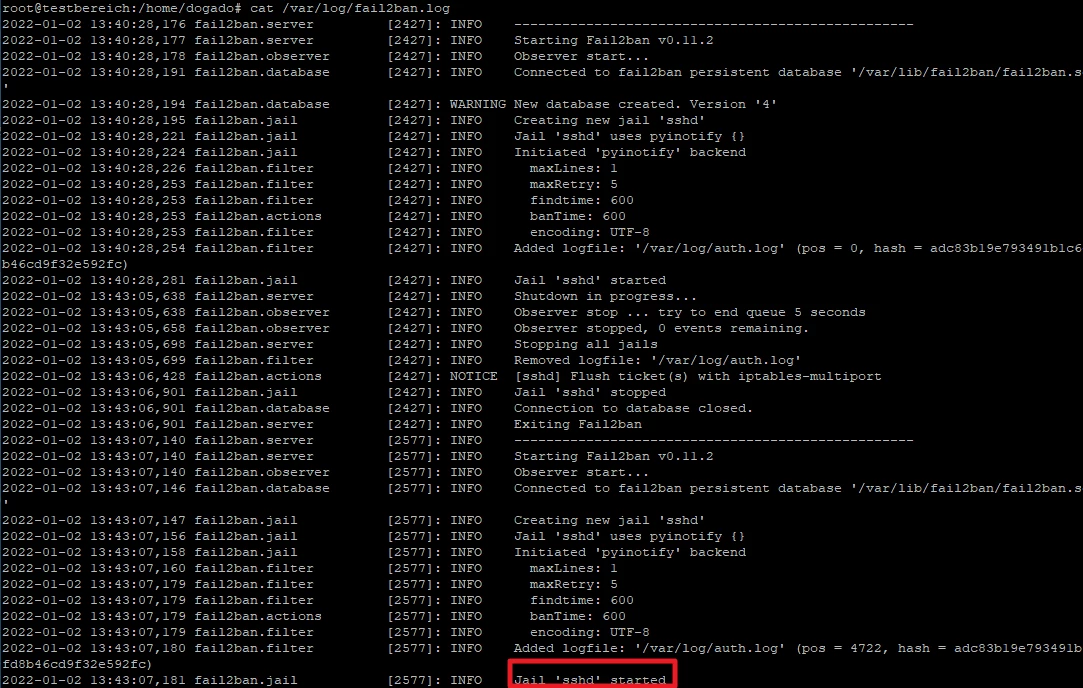Select timestamp 13:40:28,177
The width and height of the screenshot is (1083, 688).
tap(137, 40)
